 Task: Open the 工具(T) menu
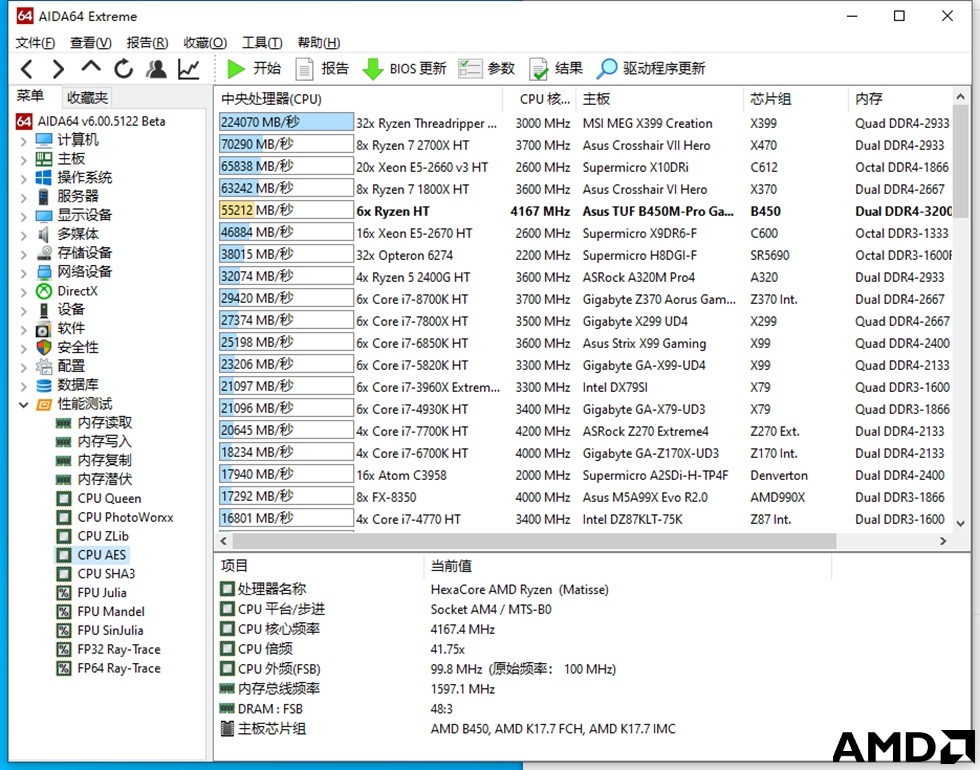(x=262, y=42)
